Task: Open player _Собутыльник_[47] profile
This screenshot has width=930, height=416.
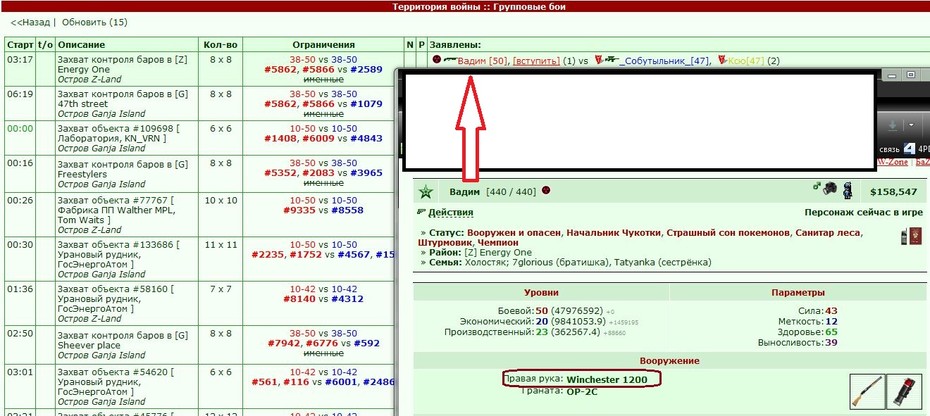Action: [664, 60]
